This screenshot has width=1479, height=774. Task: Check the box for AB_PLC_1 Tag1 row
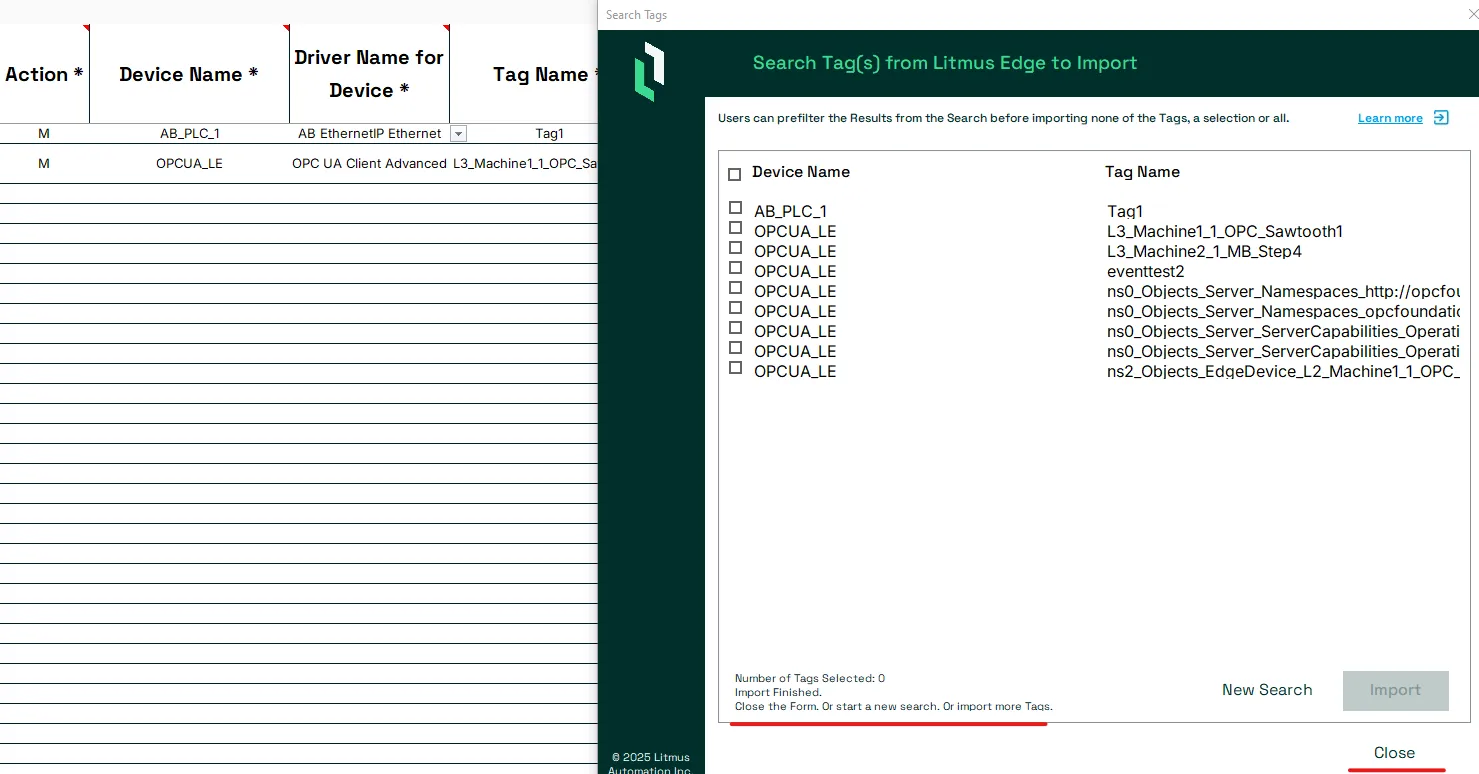click(736, 208)
